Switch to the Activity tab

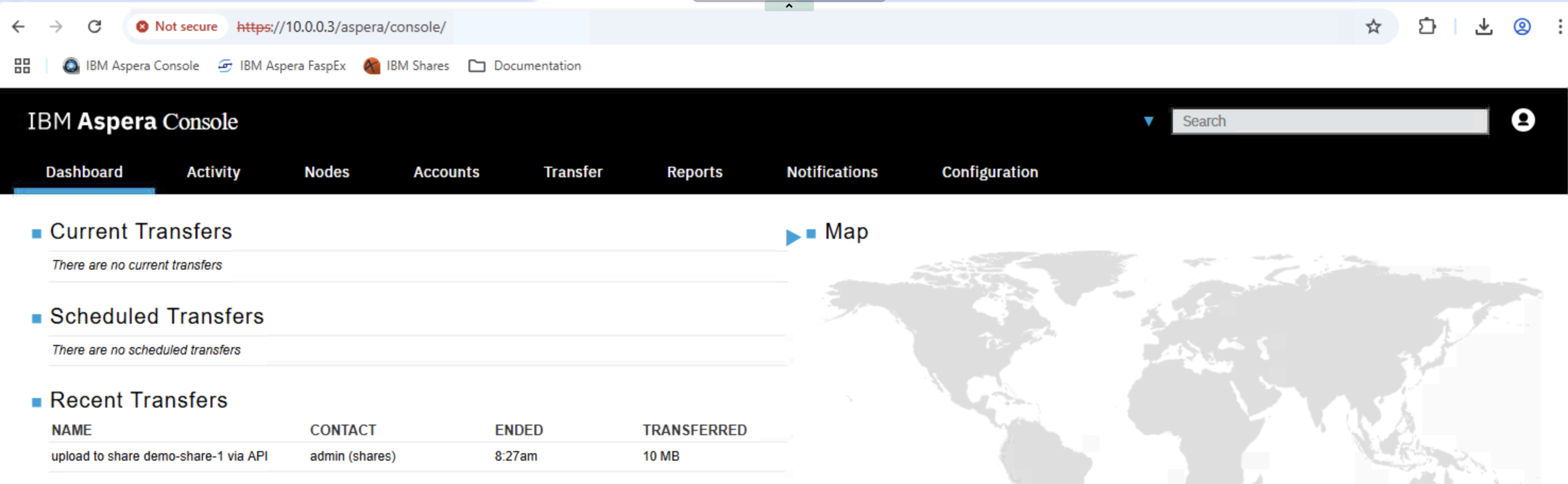tap(213, 172)
